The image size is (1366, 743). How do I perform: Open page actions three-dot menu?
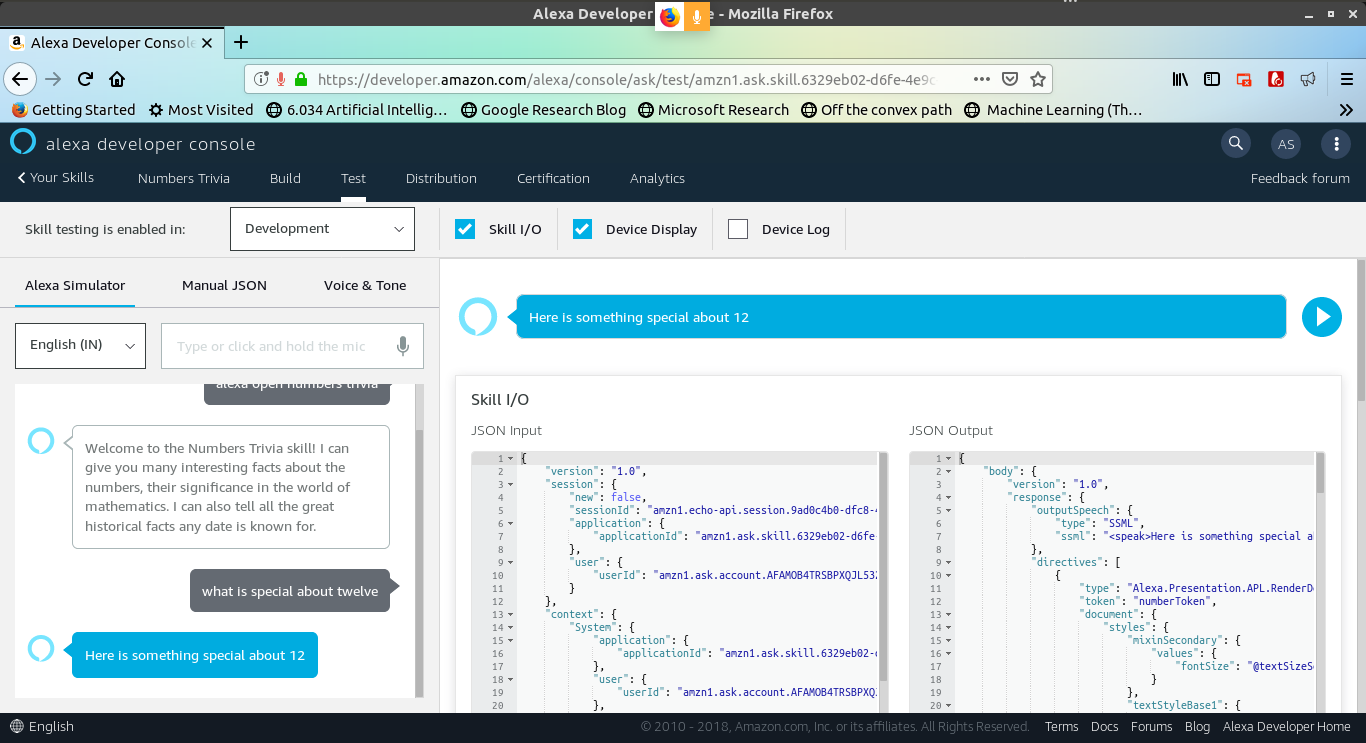[982, 79]
